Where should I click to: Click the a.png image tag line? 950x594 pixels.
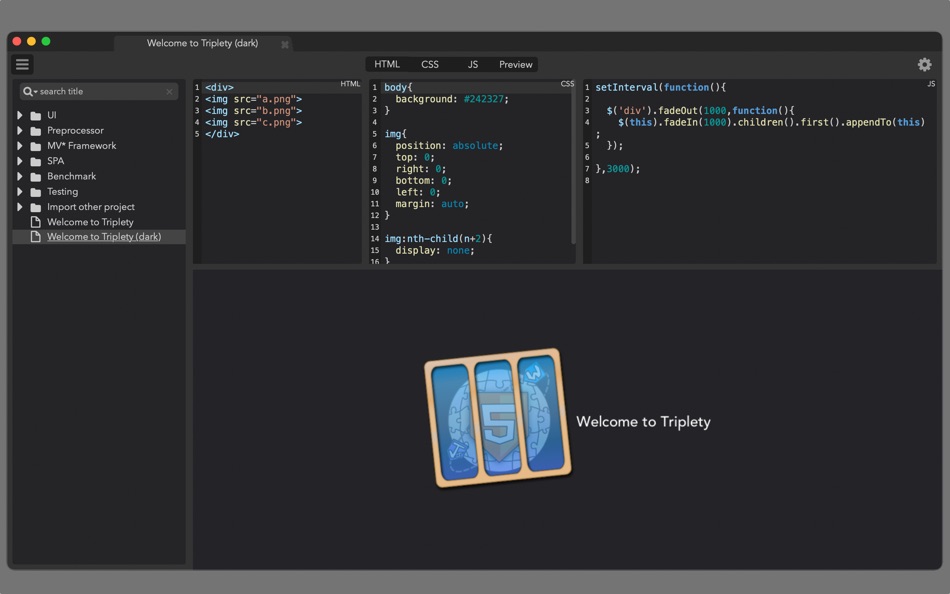point(253,99)
